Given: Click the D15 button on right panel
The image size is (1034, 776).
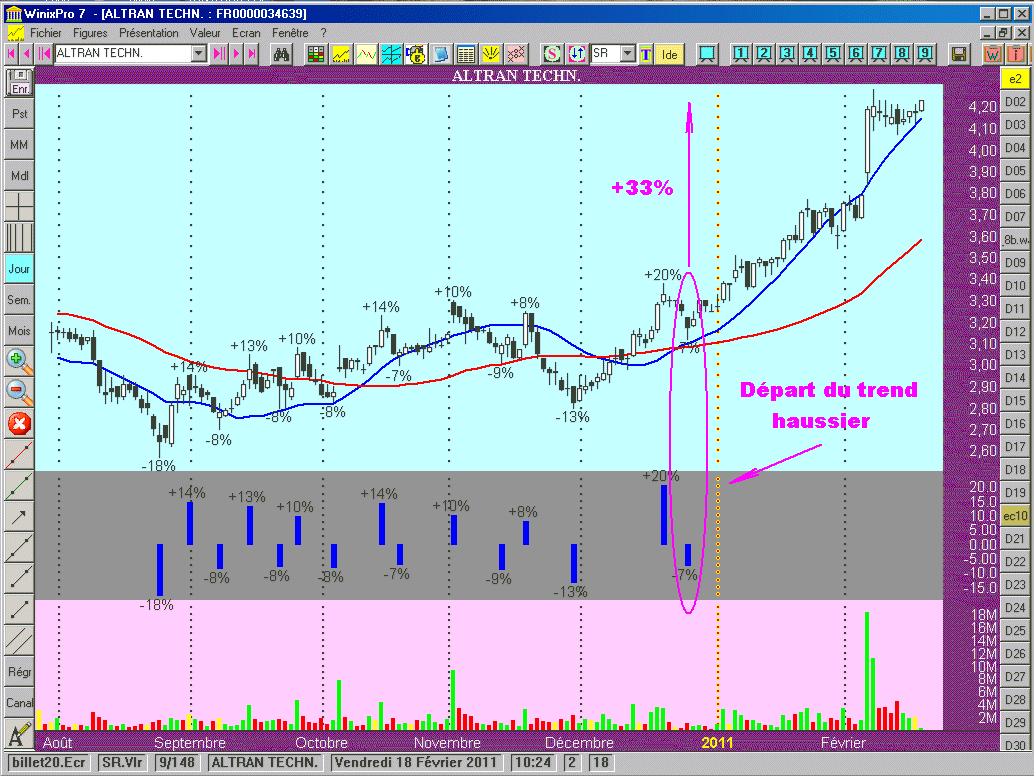Looking at the screenshot, I should point(1015,400).
